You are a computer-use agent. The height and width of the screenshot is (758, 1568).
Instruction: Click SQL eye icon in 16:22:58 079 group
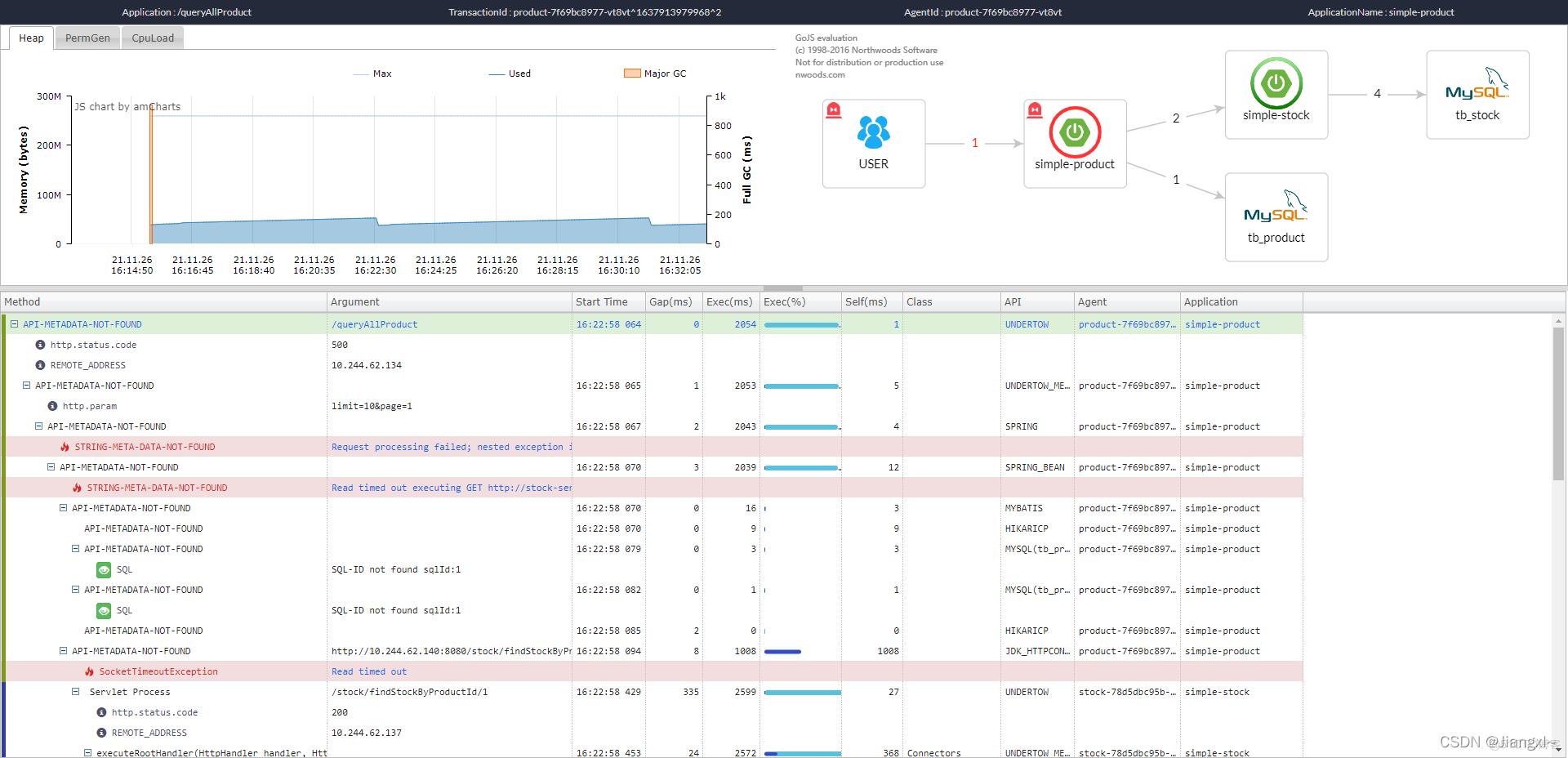104,569
